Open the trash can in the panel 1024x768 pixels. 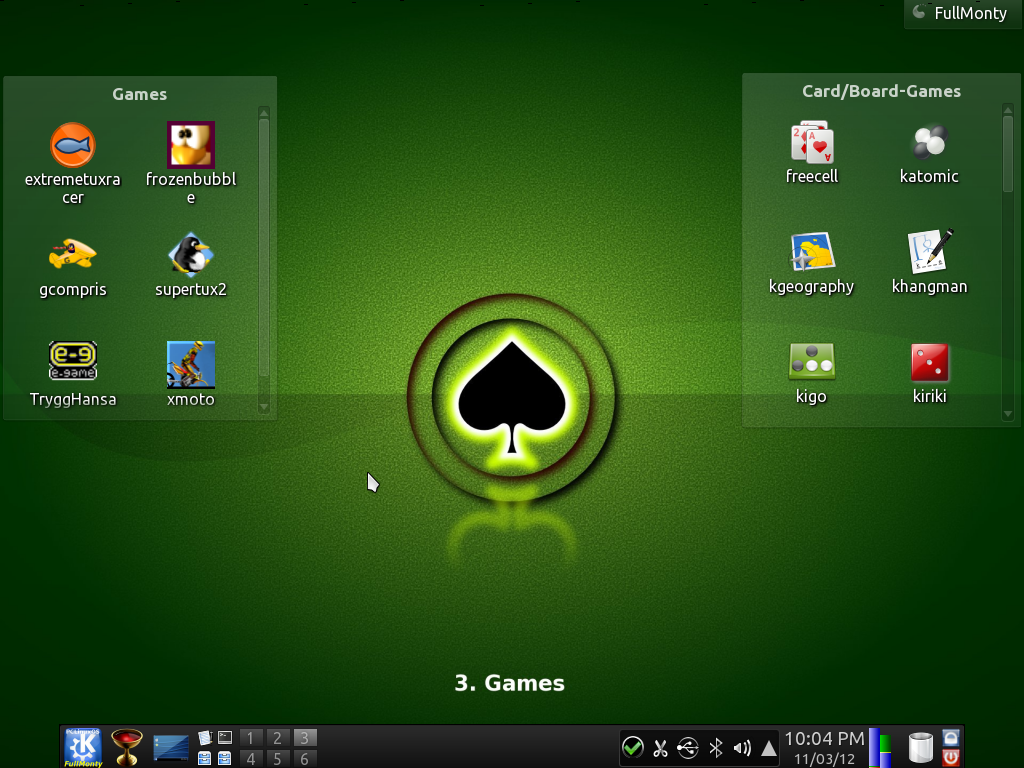click(921, 748)
